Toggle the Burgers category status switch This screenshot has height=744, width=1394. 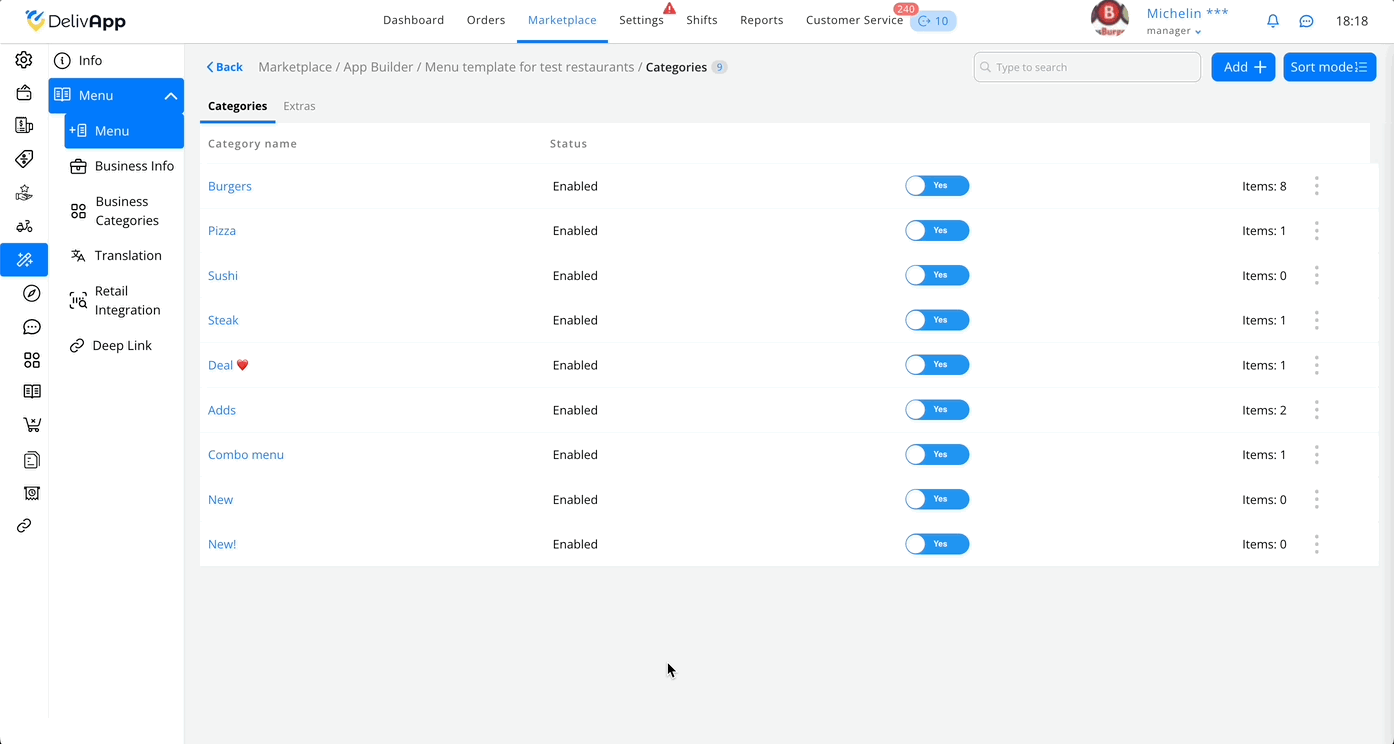[937, 186]
